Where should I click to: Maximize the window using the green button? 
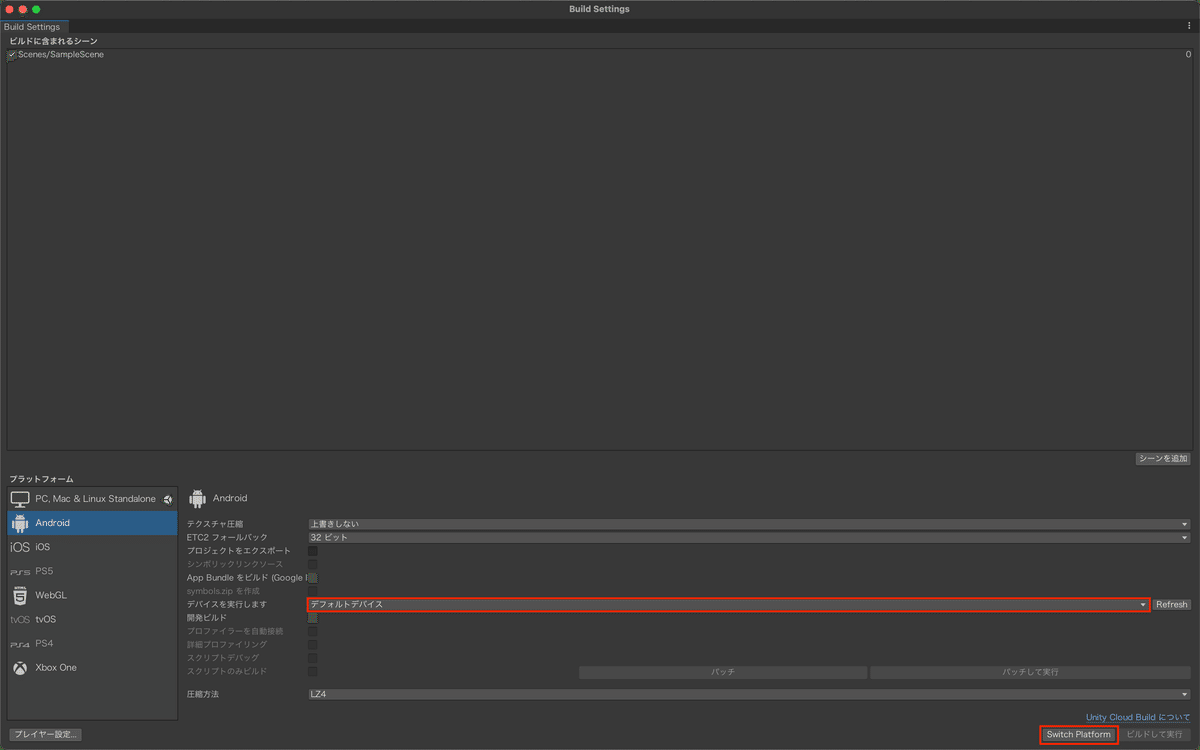click(36, 9)
